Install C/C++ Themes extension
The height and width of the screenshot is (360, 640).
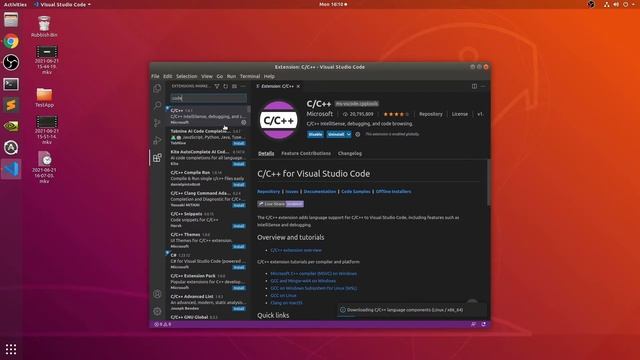pyautogui.click(x=239, y=247)
